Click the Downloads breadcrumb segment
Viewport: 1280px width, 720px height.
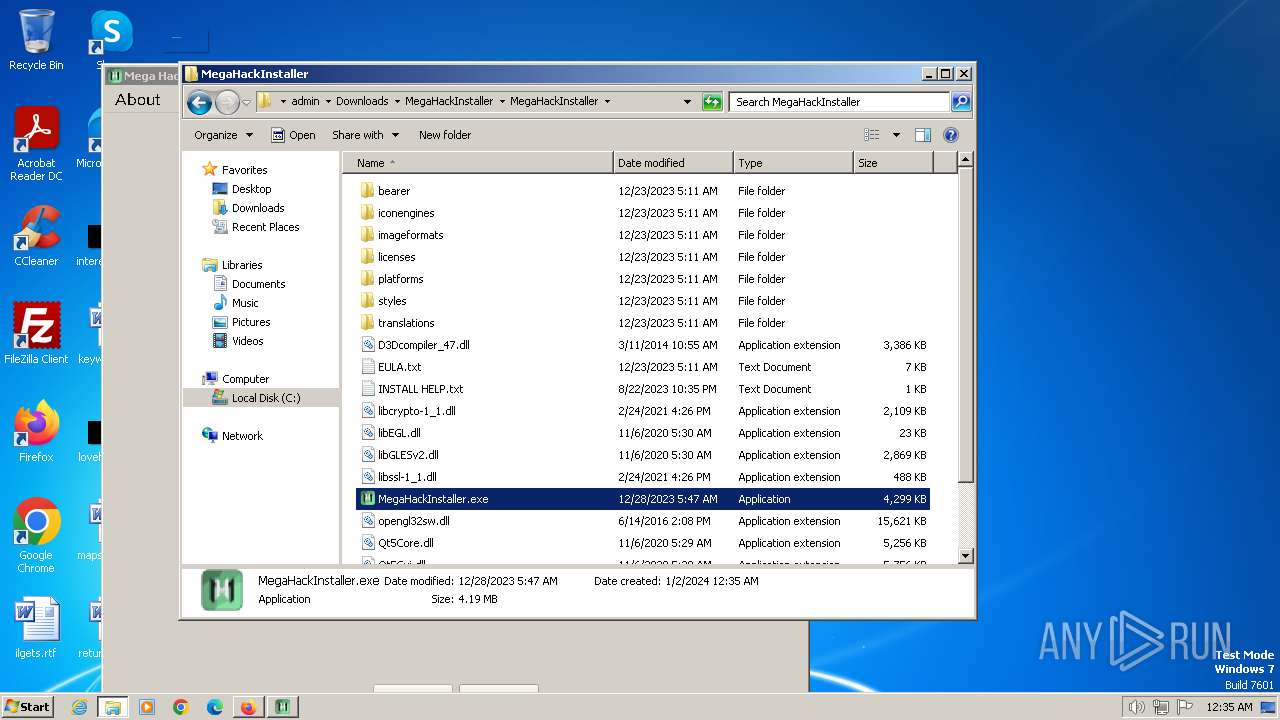tap(362, 101)
